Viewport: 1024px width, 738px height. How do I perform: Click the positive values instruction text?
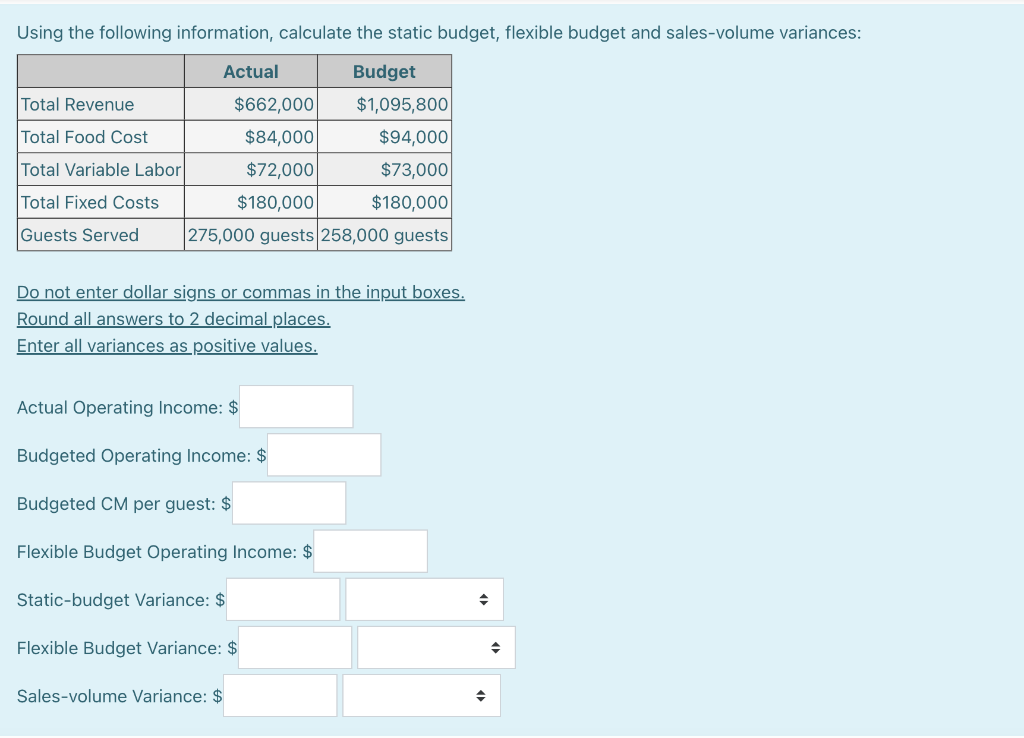pyautogui.click(x=166, y=345)
